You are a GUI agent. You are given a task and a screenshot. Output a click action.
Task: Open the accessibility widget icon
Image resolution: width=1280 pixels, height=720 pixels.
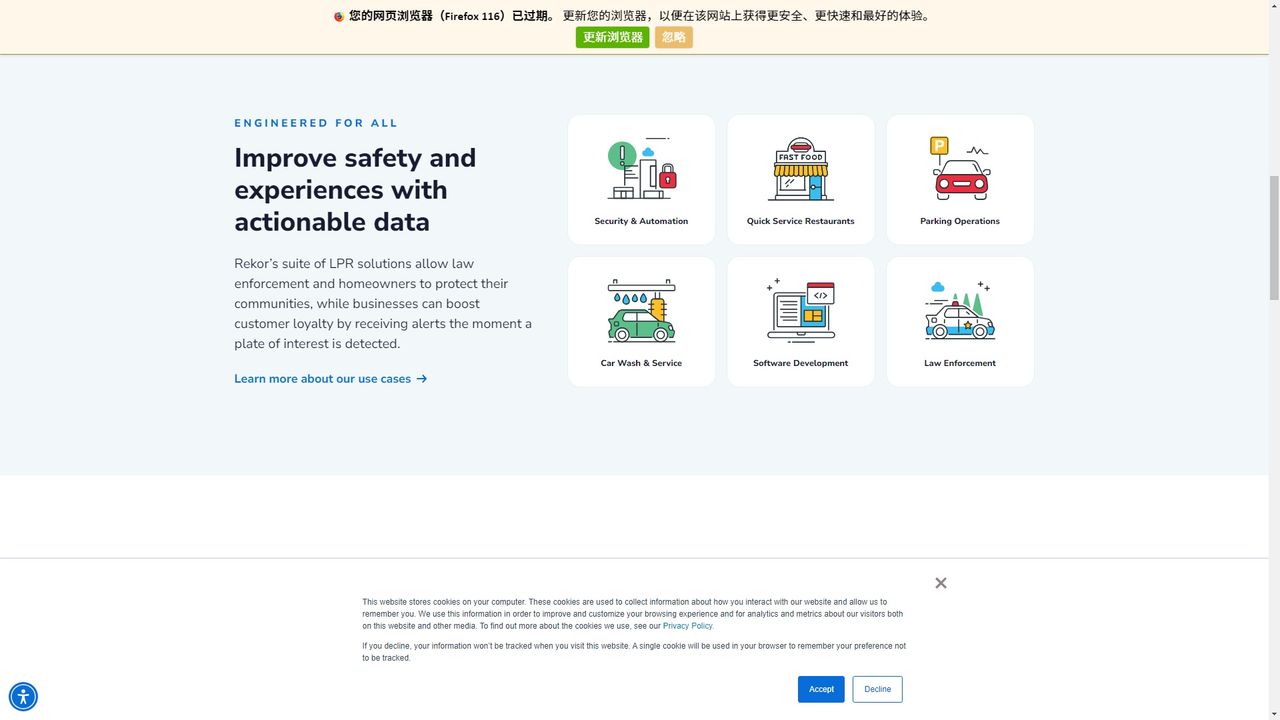23,696
